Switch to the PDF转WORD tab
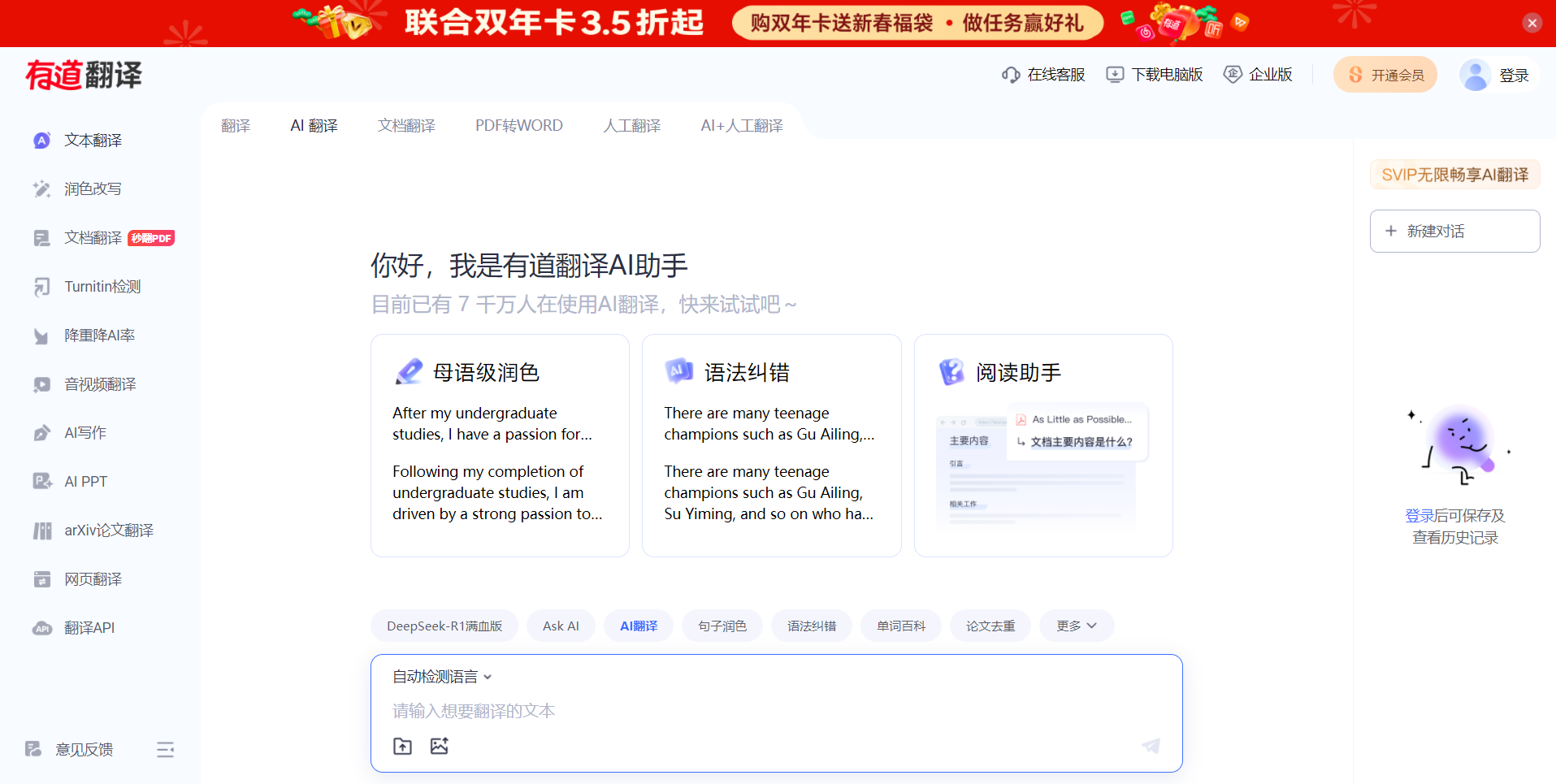Viewport: 1556px width, 784px height. pyautogui.click(x=518, y=126)
